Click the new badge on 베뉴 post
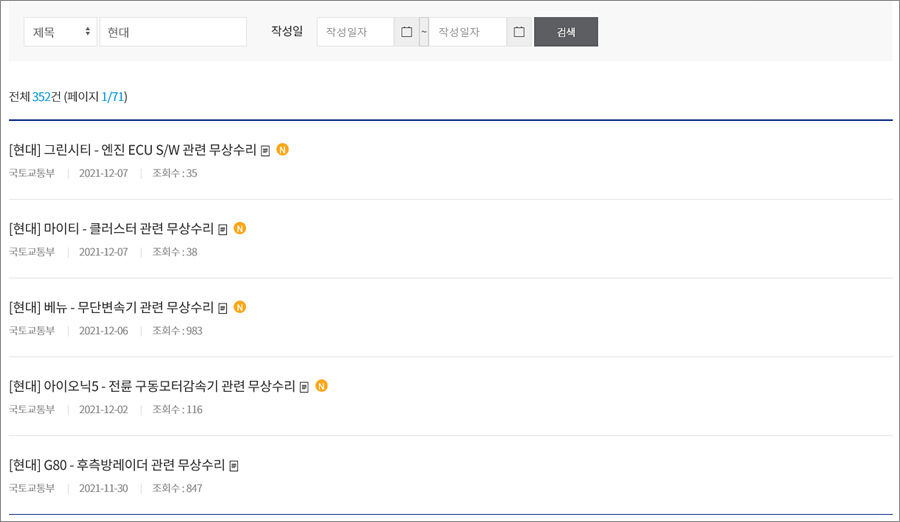 tap(240, 307)
